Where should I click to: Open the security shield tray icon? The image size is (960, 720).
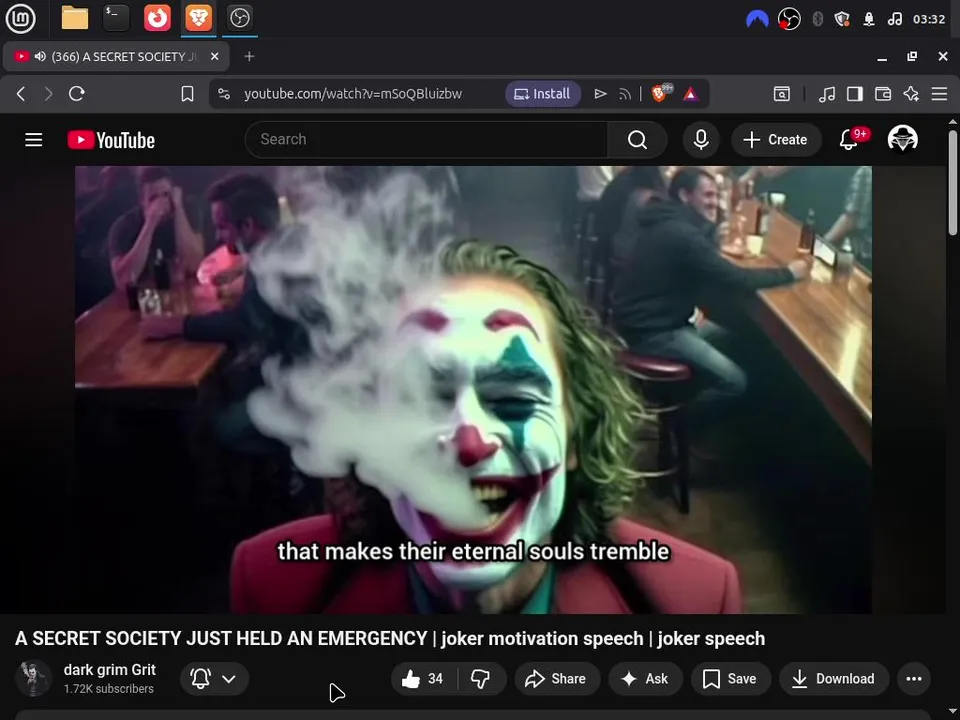click(x=842, y=20)
